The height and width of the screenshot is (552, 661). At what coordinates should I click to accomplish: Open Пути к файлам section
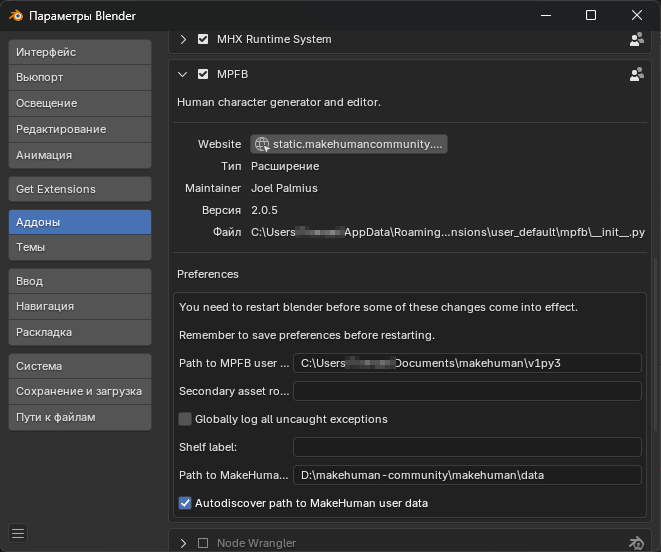point(80,417)
